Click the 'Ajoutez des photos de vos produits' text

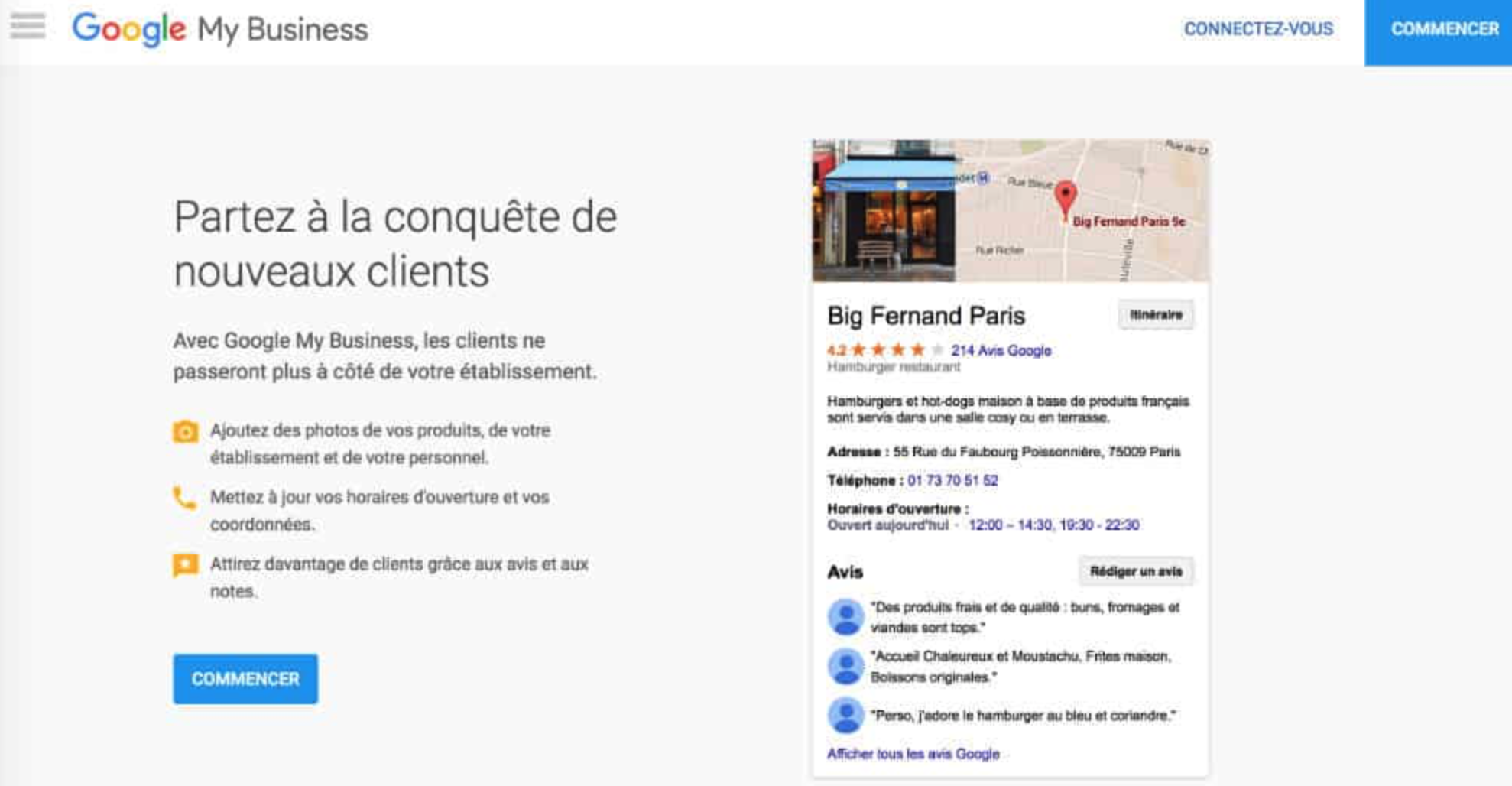tap(381, 444)
